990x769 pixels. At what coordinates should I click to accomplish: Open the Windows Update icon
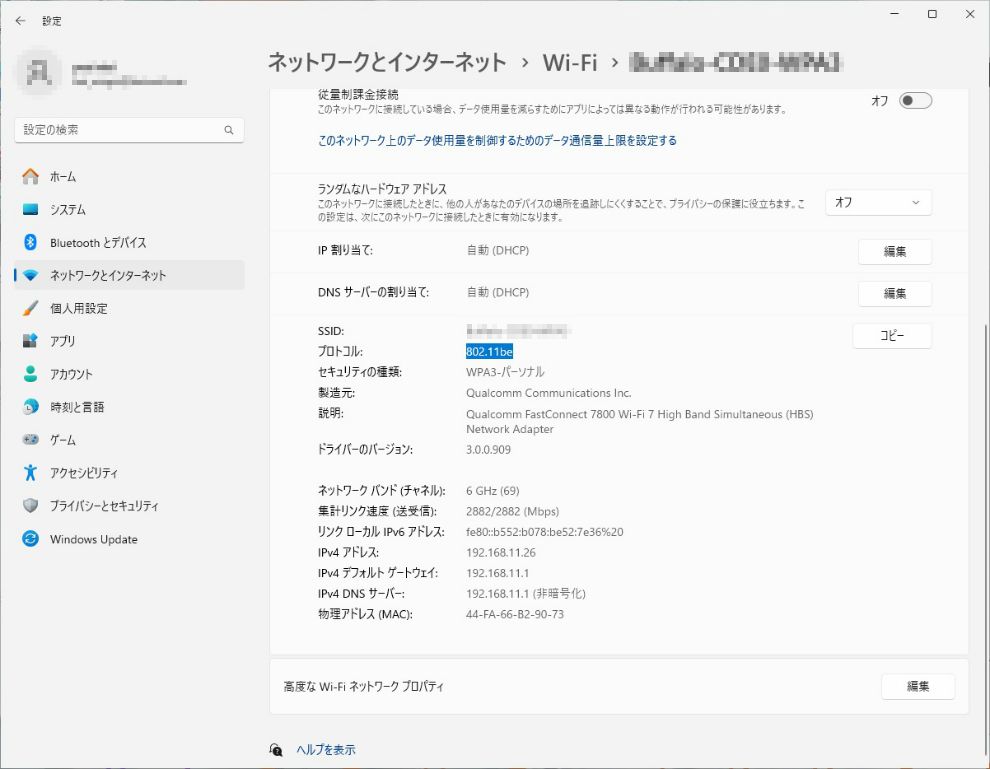30,539
